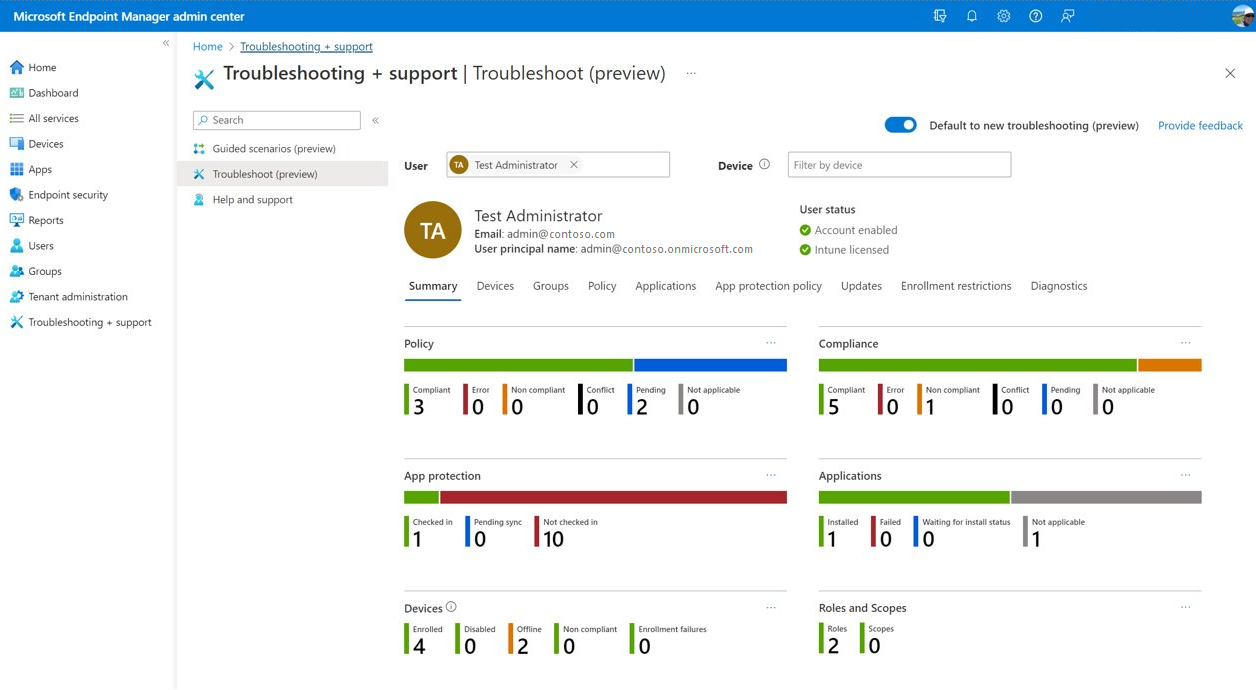Click App protection red bar segment

613,497
